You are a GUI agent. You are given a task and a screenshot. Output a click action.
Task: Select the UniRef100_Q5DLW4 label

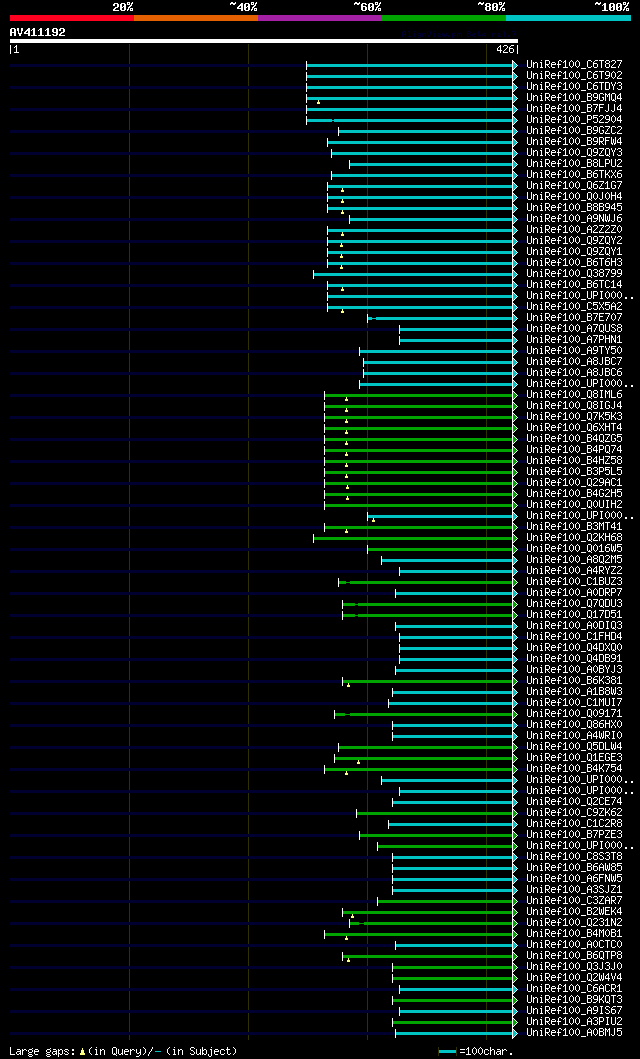575,747
